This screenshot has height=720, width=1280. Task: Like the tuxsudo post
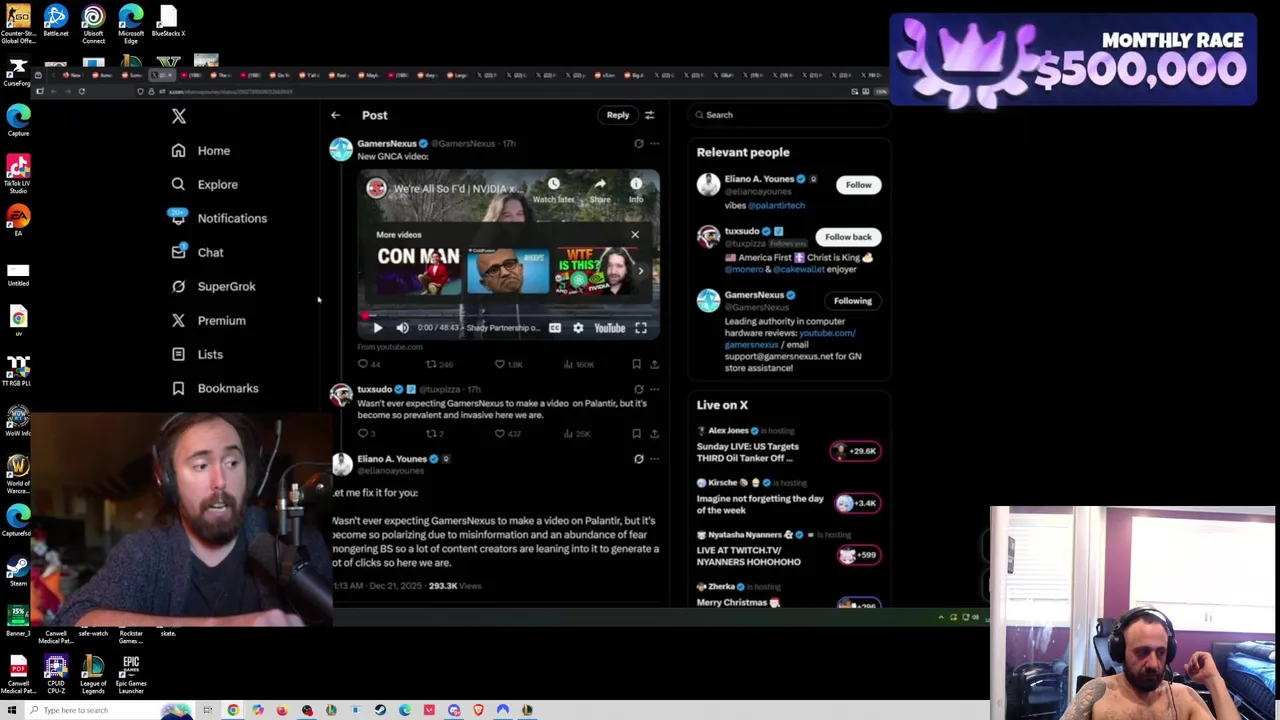[500, 434]
